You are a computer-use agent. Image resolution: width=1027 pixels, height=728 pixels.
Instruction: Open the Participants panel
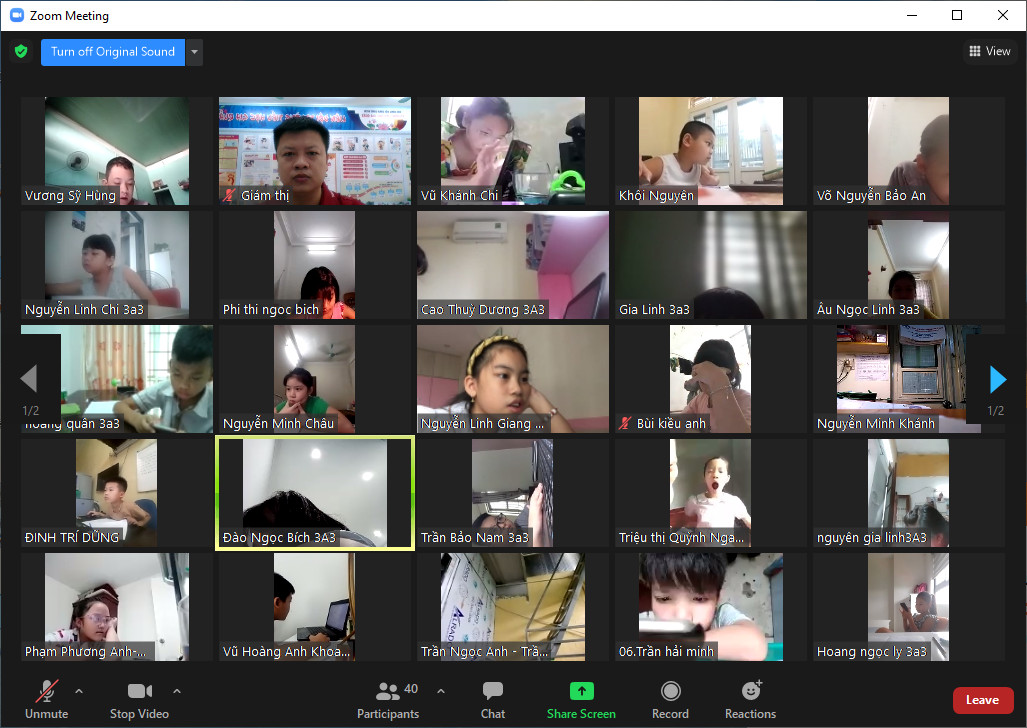388,700
